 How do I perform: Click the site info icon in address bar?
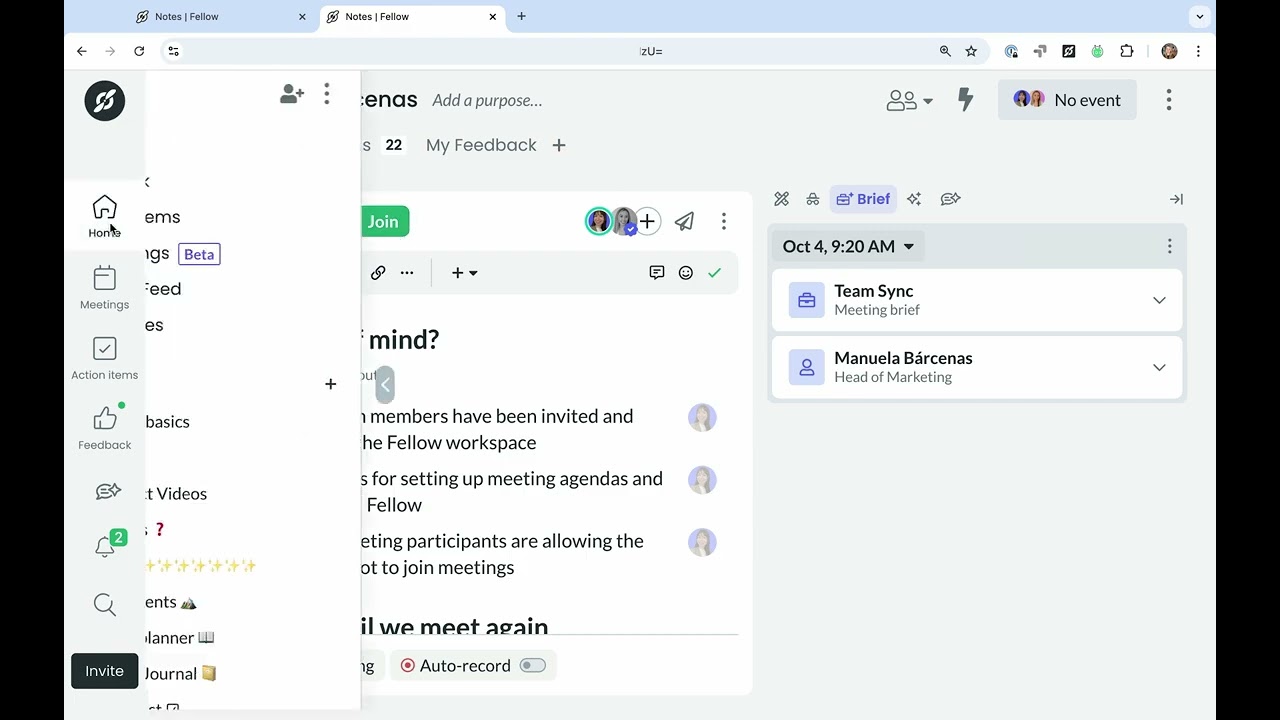point(173,51)
